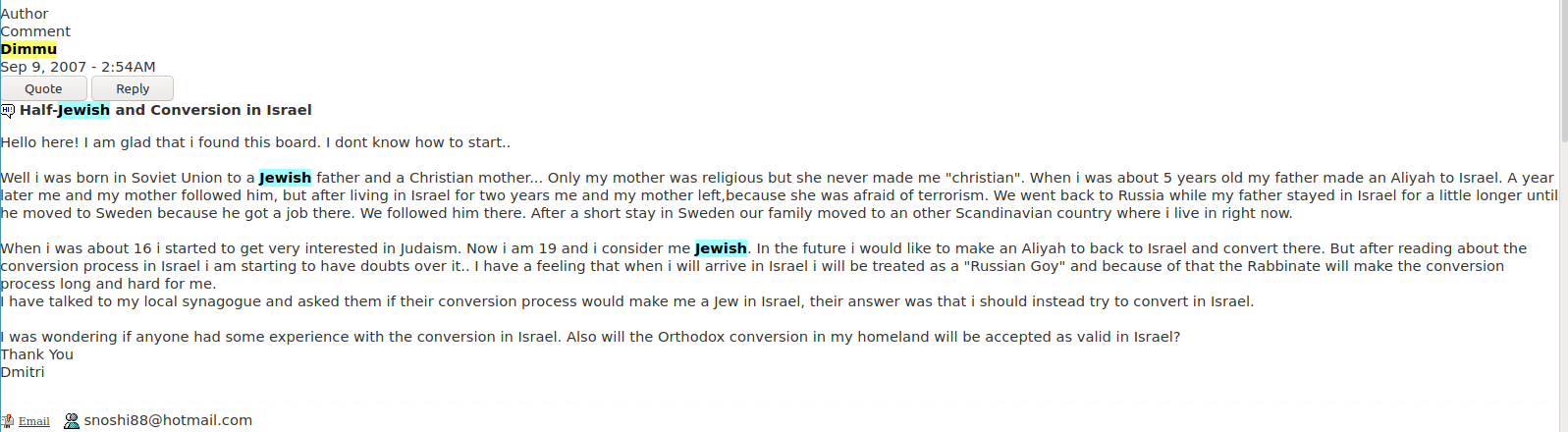The image size is (1568, 432).
Task: Click the Author column label
Action: pyautogui.click(x=25, y=14)
